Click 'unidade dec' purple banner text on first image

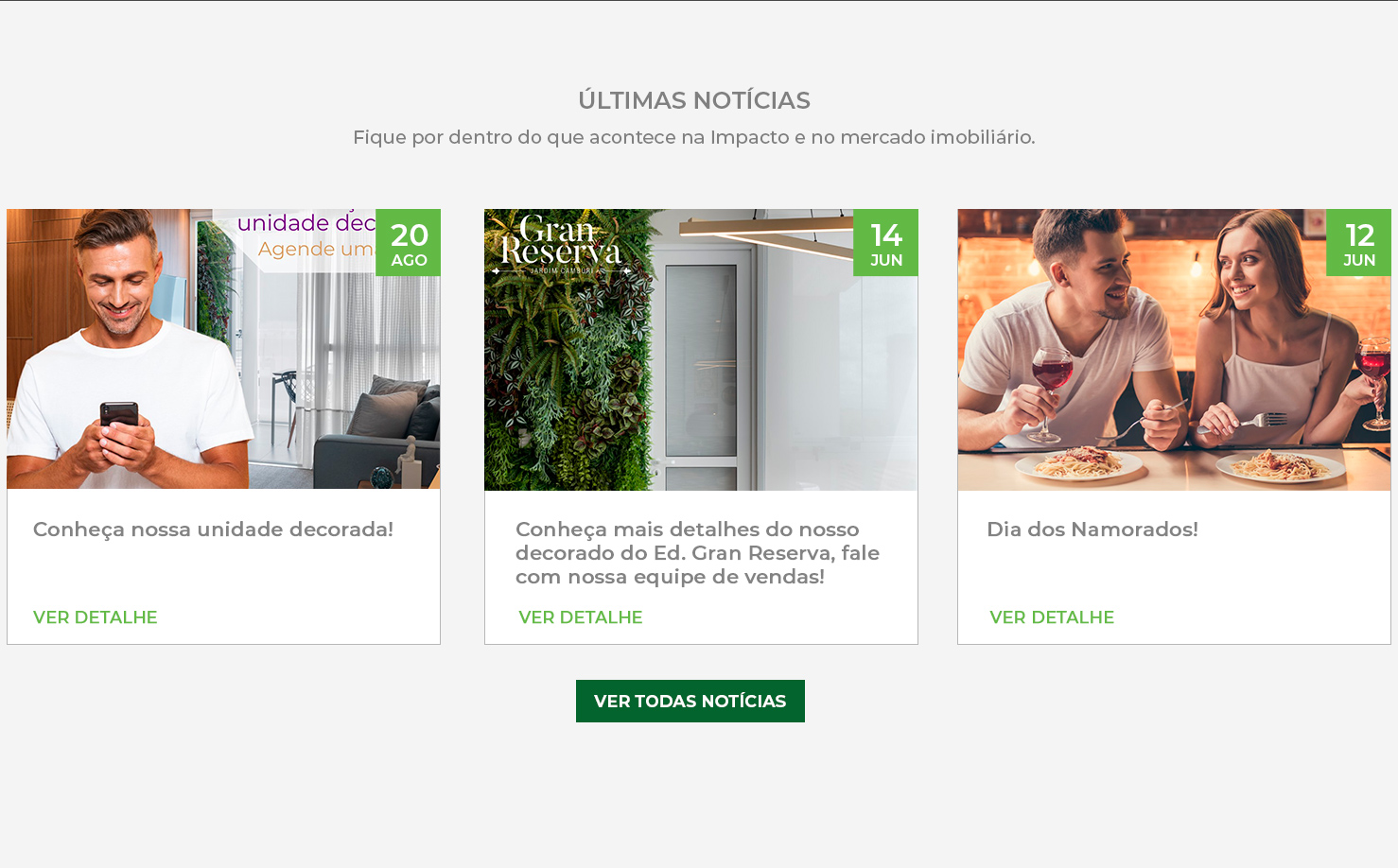point(306,223)
